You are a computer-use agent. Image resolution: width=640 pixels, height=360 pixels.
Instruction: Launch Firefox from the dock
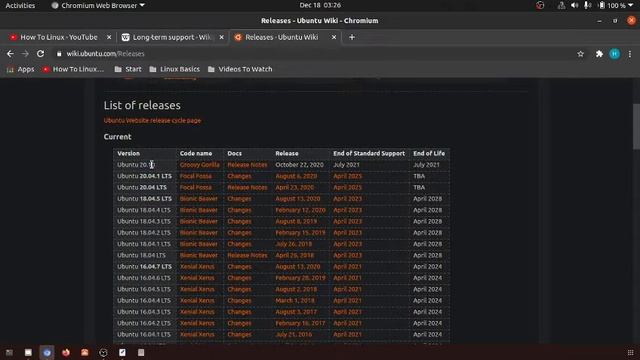(x=66, y=352)
